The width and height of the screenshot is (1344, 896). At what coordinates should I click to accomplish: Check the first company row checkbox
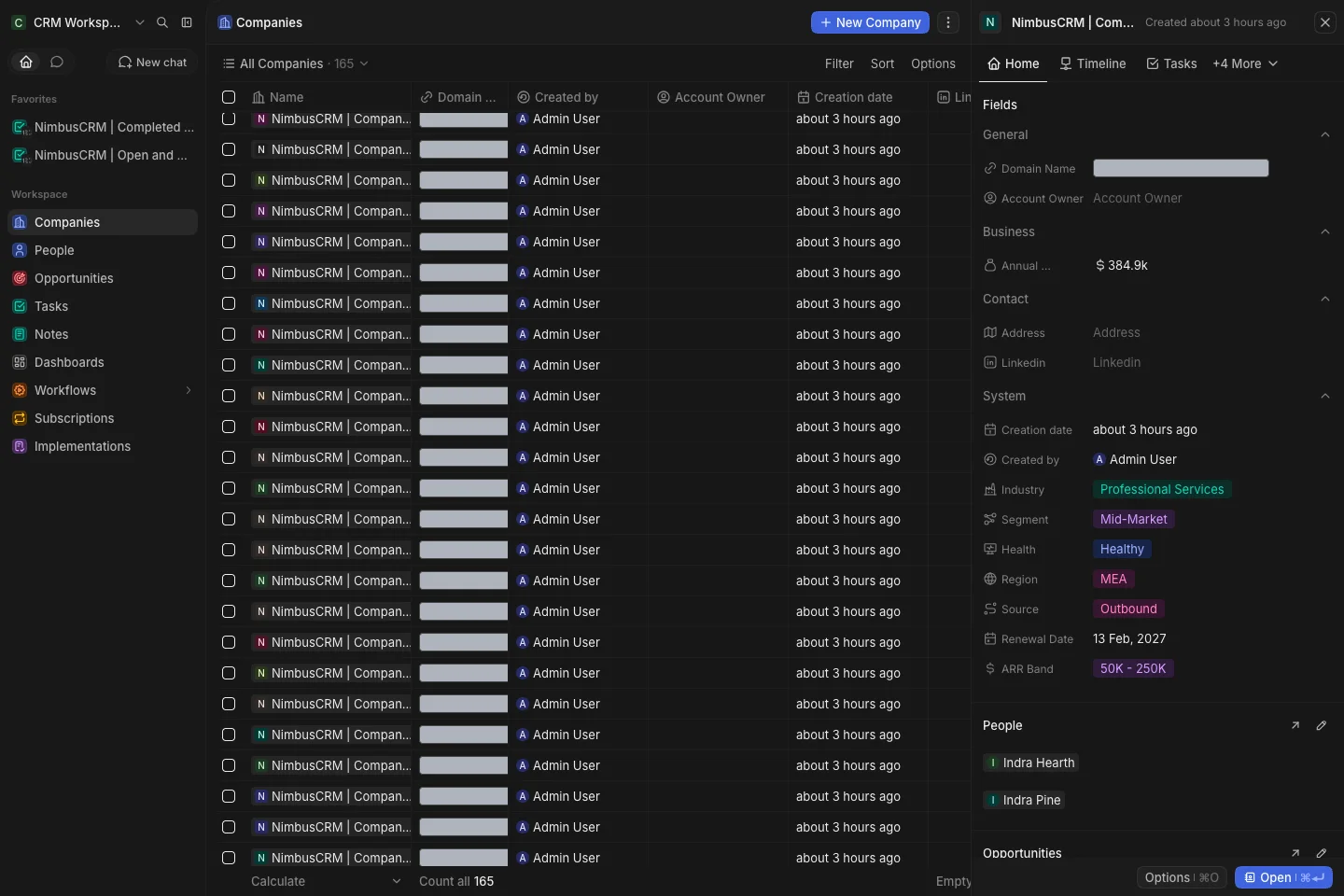pos(229,119)
